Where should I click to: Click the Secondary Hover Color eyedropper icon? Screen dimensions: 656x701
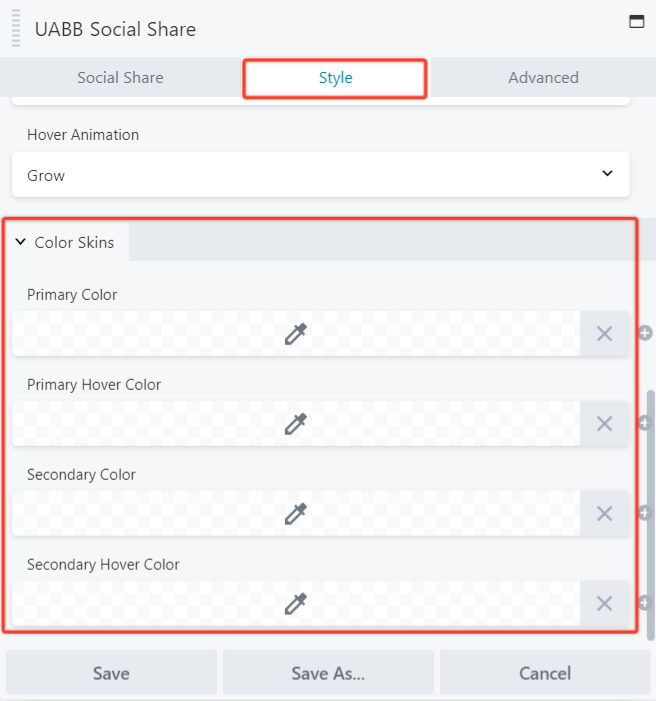click(x=295, y=604)
